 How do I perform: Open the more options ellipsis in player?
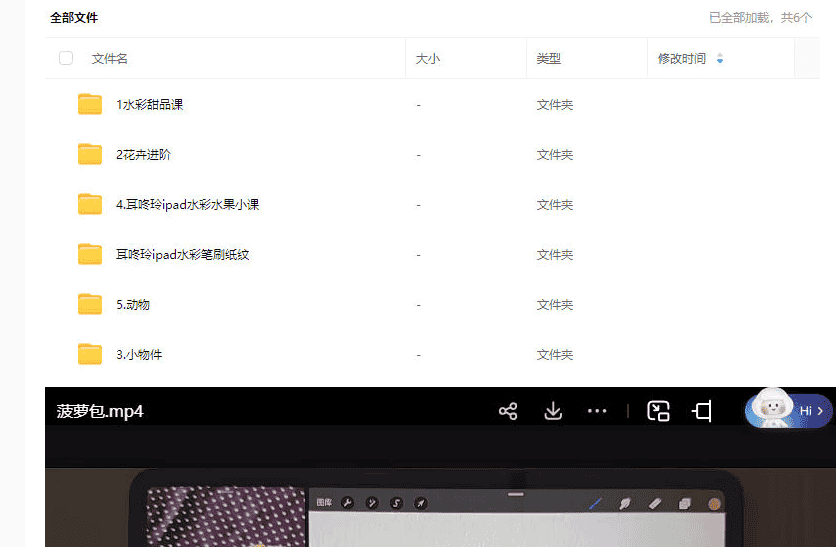pos(597,411)
